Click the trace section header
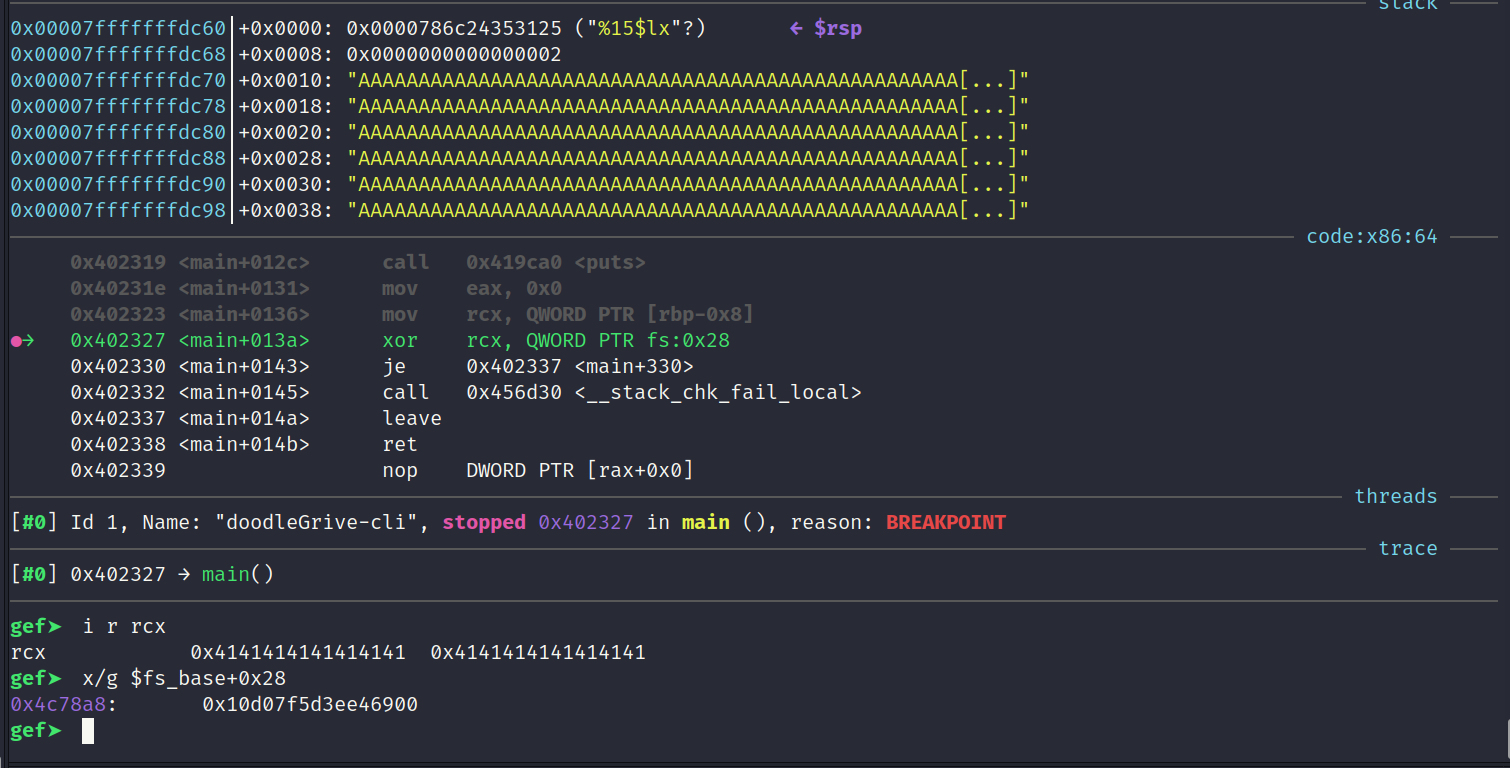Image resolution: width=1510 pixels, height=768 pixels. 1408,549
